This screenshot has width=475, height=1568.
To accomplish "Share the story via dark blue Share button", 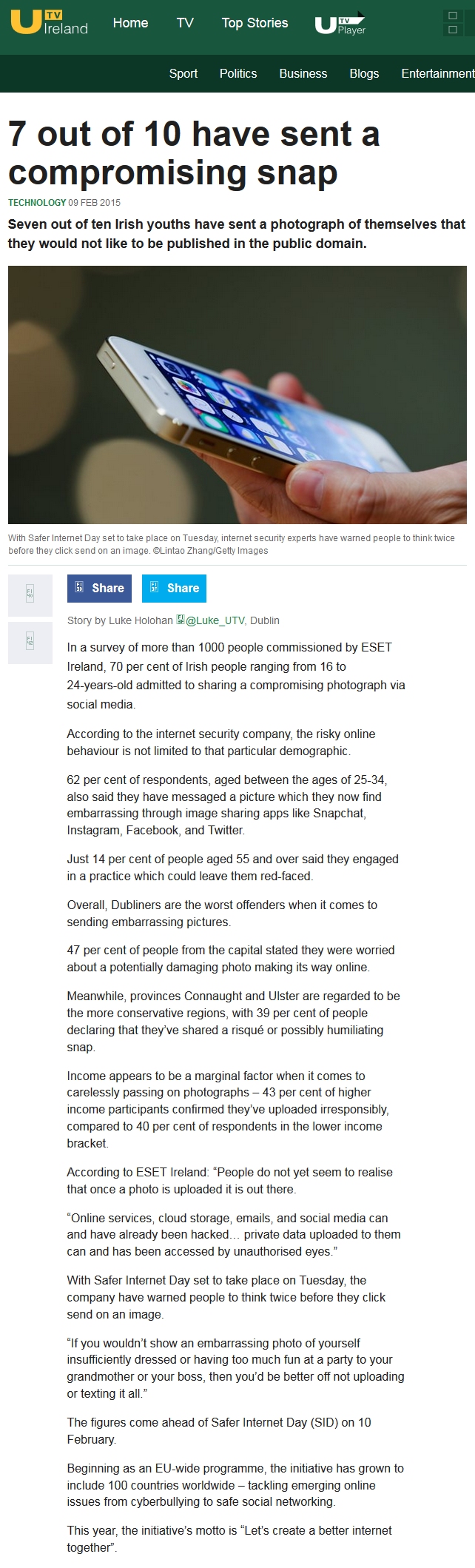I will [x=99, y=589].
